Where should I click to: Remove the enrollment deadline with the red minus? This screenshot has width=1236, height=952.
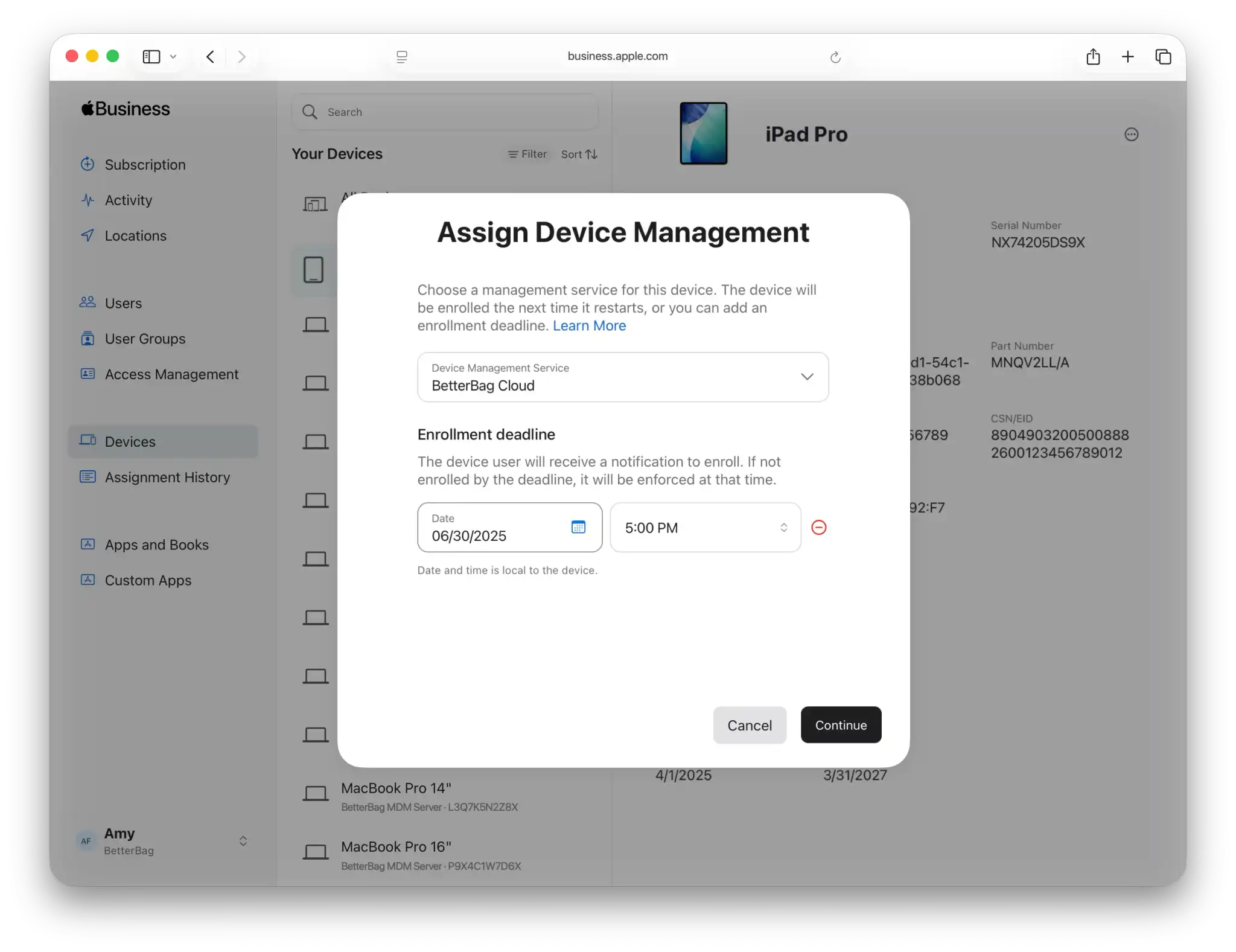(819, 527)
